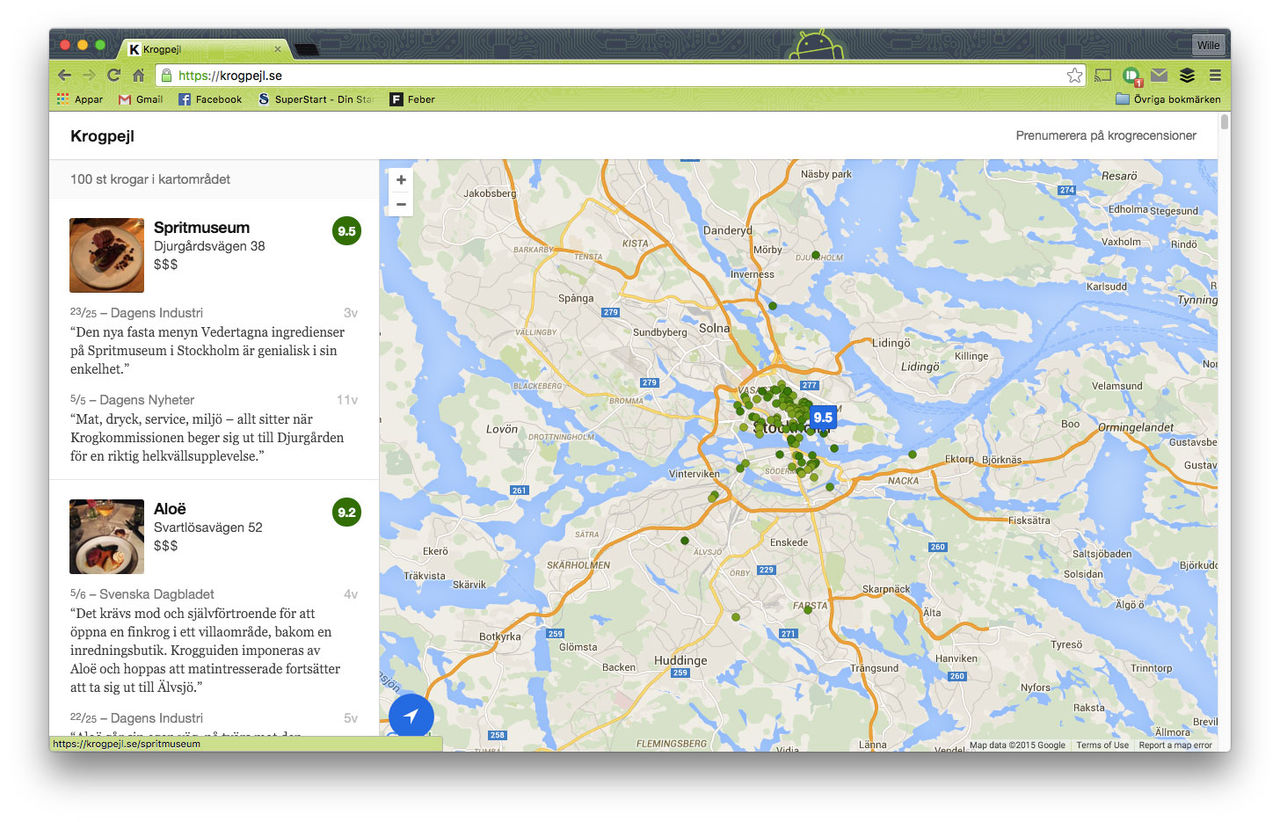This screenshot has width=1280, height=822.
Task: Click the 9.5 score badge for Spritmuseum
Action: (x=346, y=231)
